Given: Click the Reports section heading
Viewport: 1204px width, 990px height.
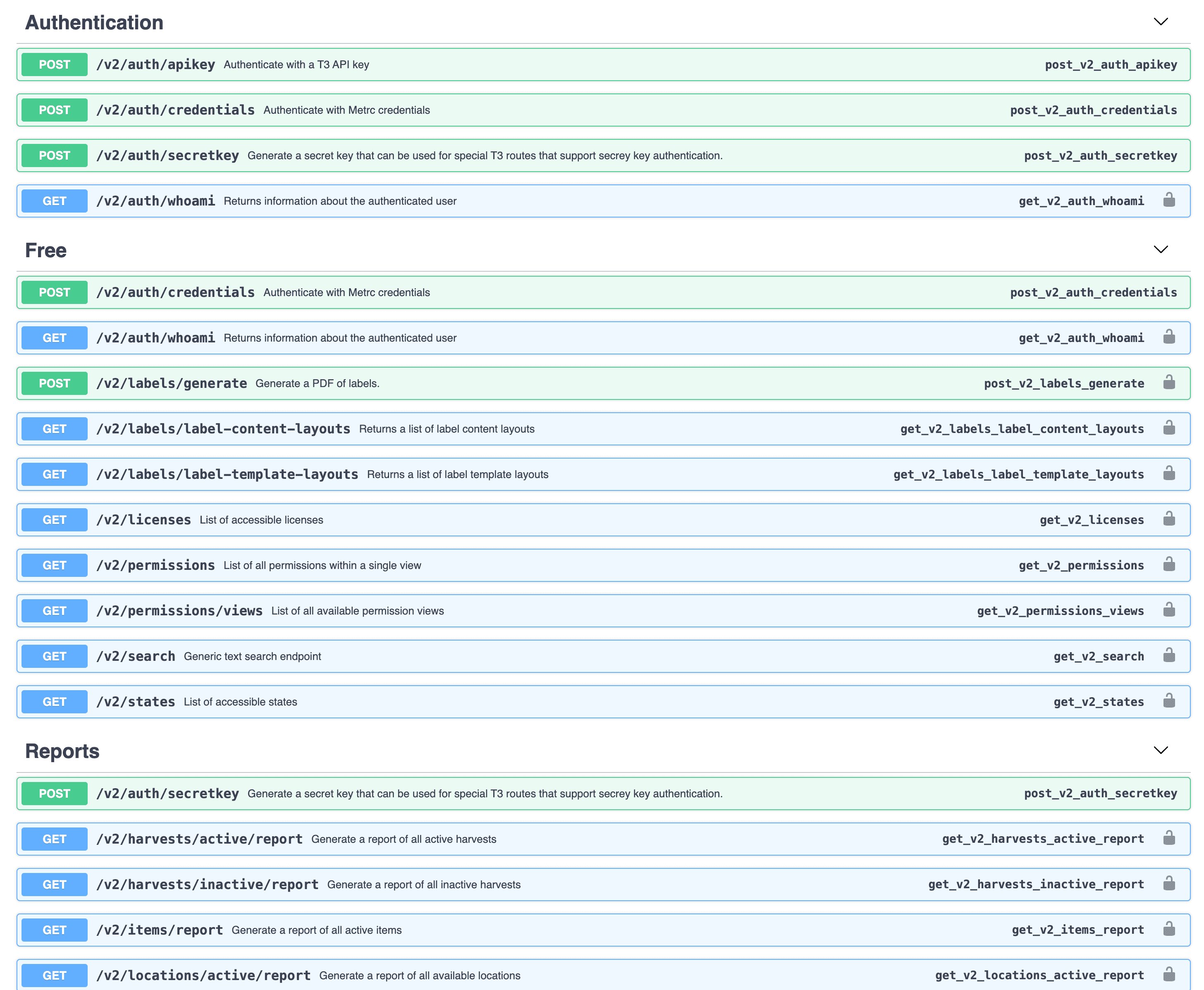Looking at the screenshot, I should pyautogui.click(x=62, y=751).
